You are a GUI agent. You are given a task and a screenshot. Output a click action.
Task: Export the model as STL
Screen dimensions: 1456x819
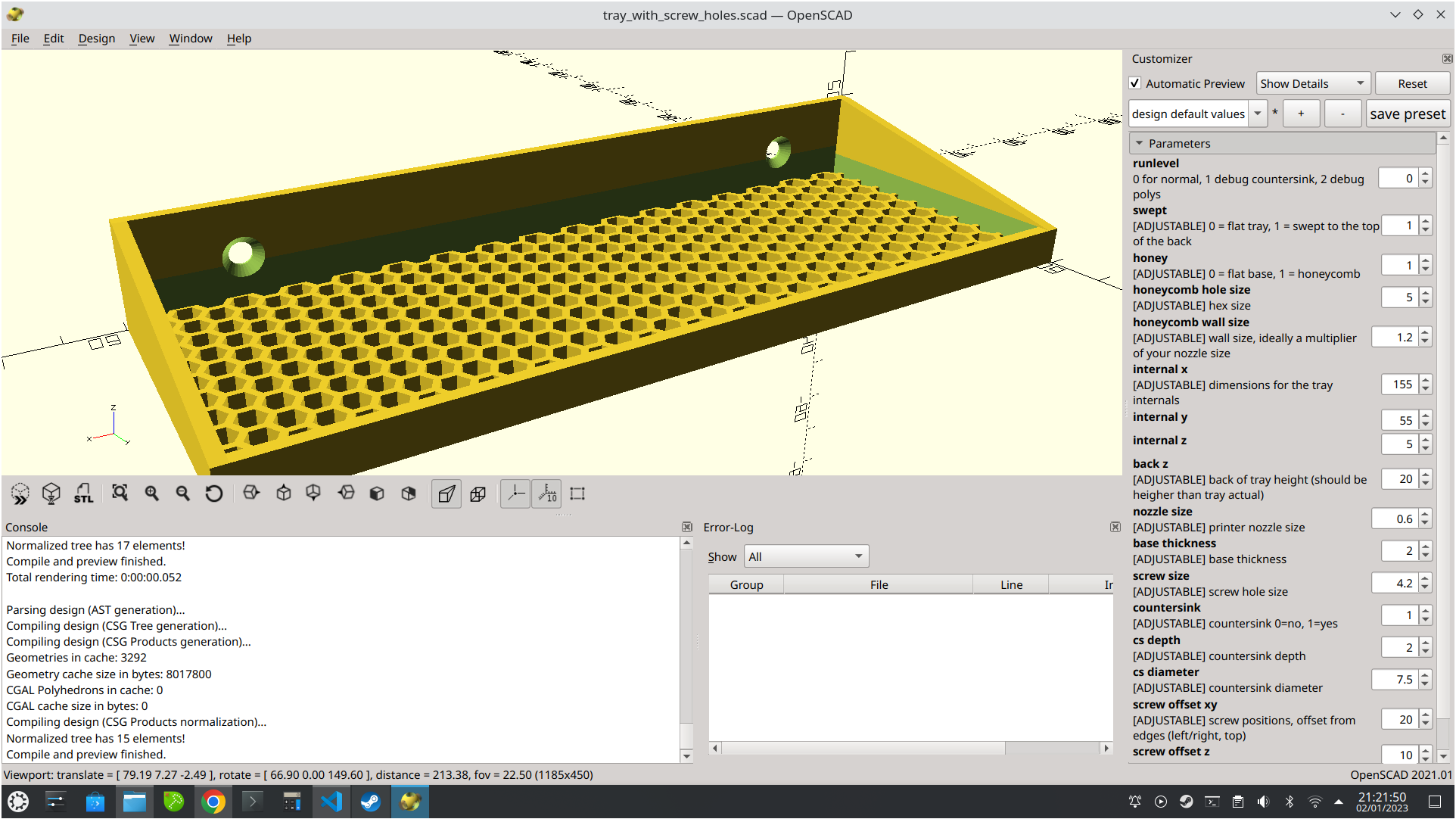[x=83, y=494]
